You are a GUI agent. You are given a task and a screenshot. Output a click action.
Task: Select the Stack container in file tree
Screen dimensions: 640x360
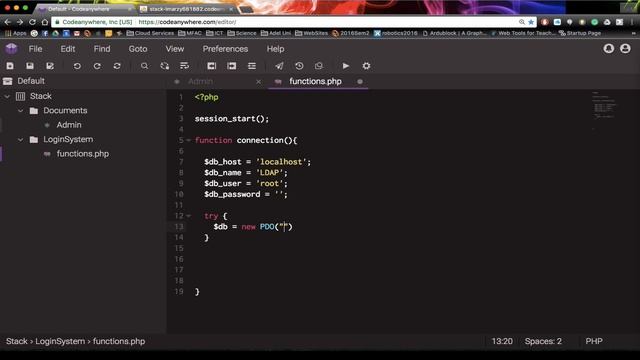[x=41, y=96]
